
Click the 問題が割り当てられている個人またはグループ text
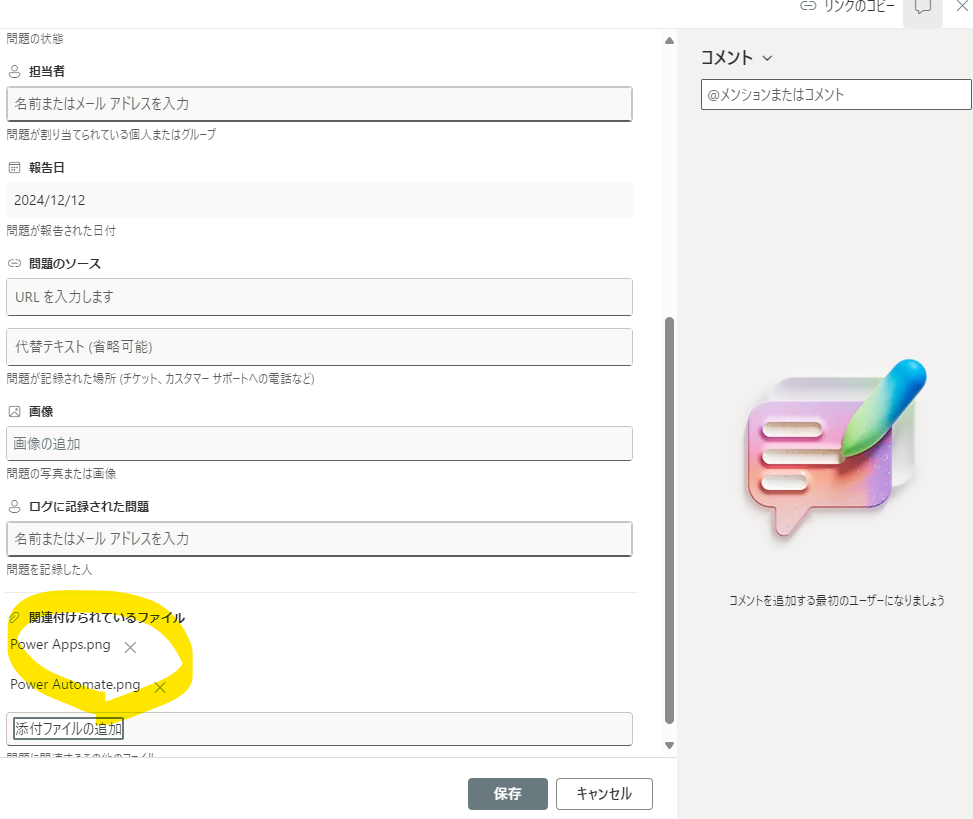click(111, 135)
